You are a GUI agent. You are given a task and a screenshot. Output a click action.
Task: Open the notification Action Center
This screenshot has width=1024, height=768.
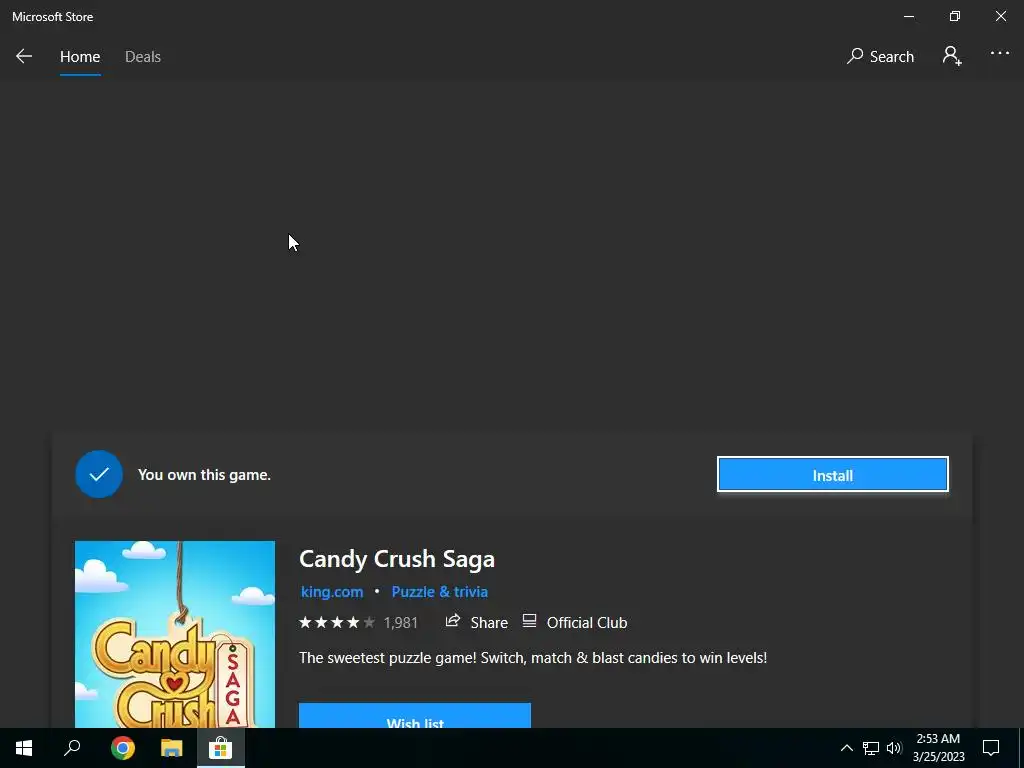[x=991, y=748]
